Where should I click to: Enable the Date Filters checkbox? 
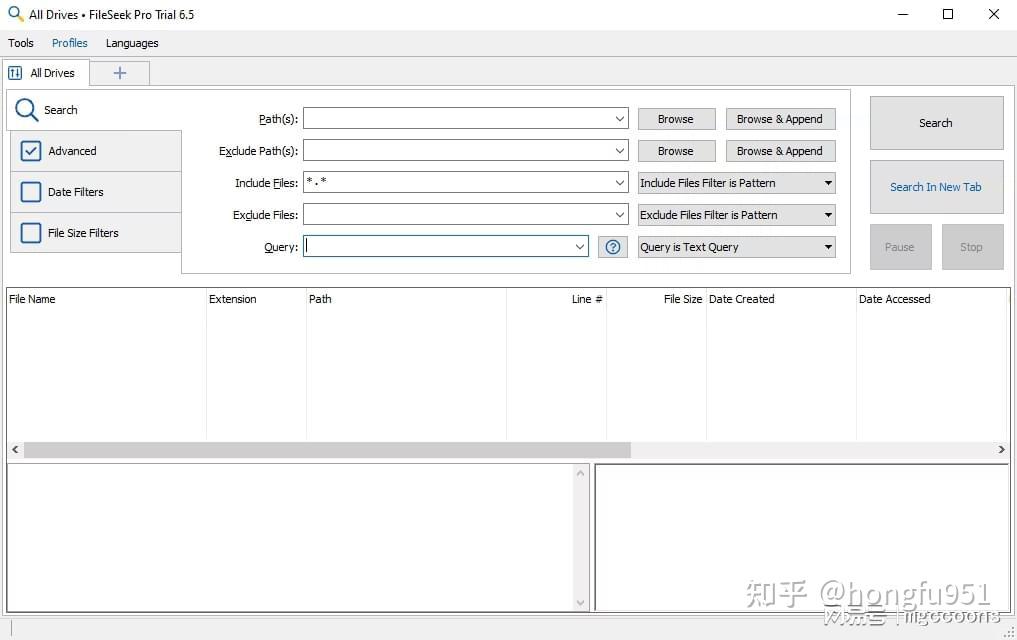coord(30,192)
